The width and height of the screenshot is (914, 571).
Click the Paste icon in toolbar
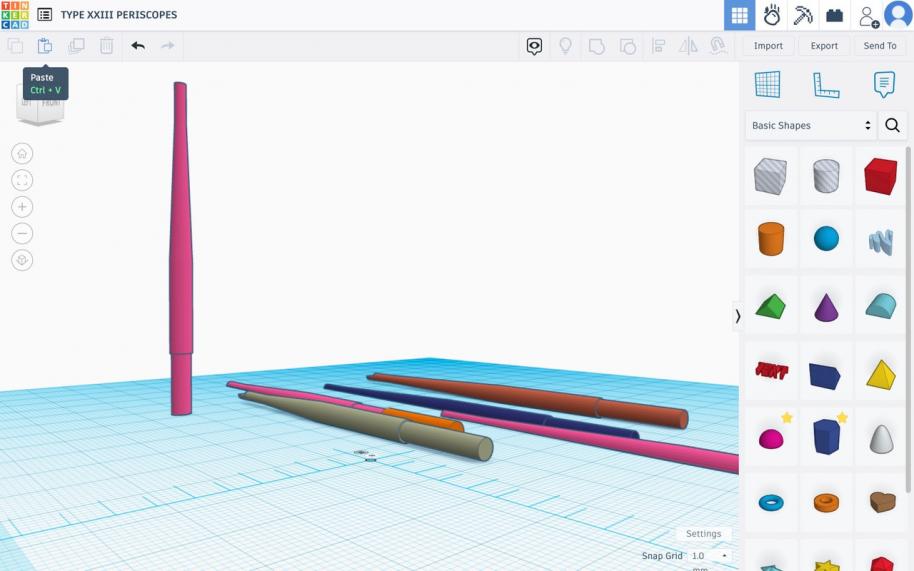(45, 46)
